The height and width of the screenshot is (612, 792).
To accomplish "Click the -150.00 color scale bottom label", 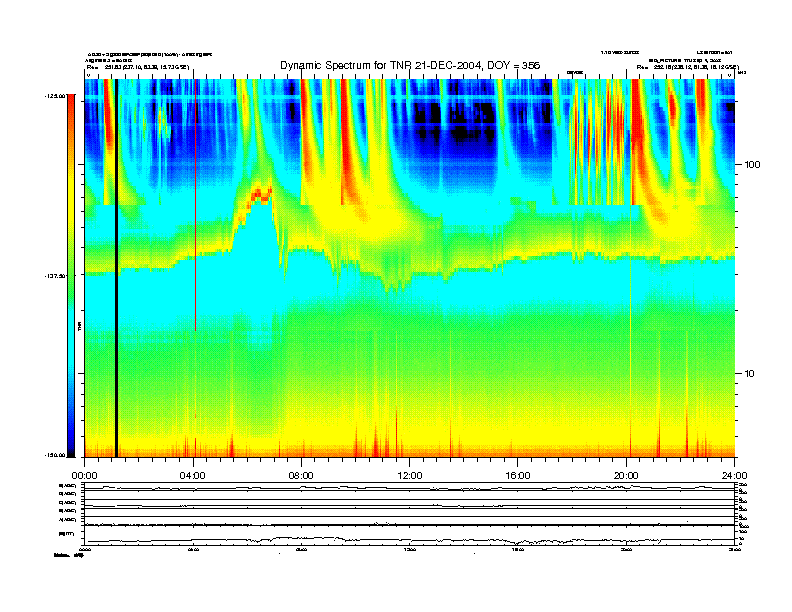I will (55, 455).
